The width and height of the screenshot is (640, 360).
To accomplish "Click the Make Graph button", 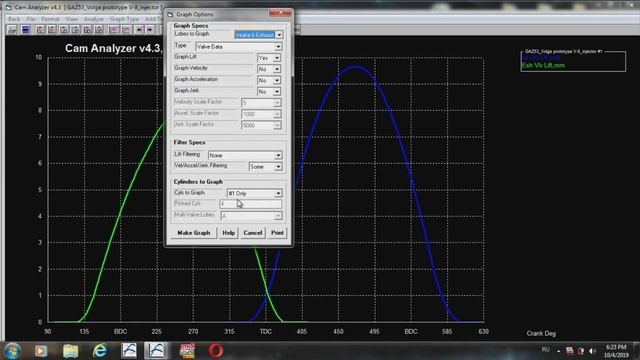I will 194,233.
